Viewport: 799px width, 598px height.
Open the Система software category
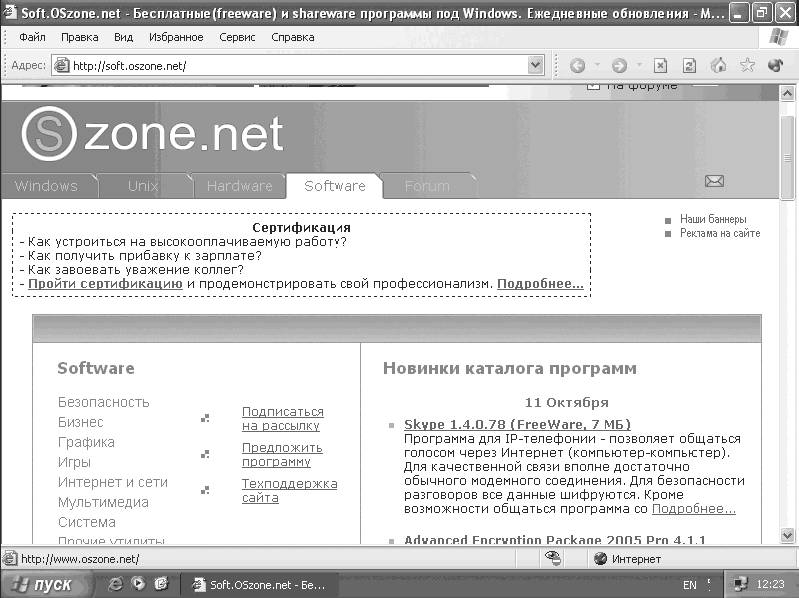click(87, 522)
